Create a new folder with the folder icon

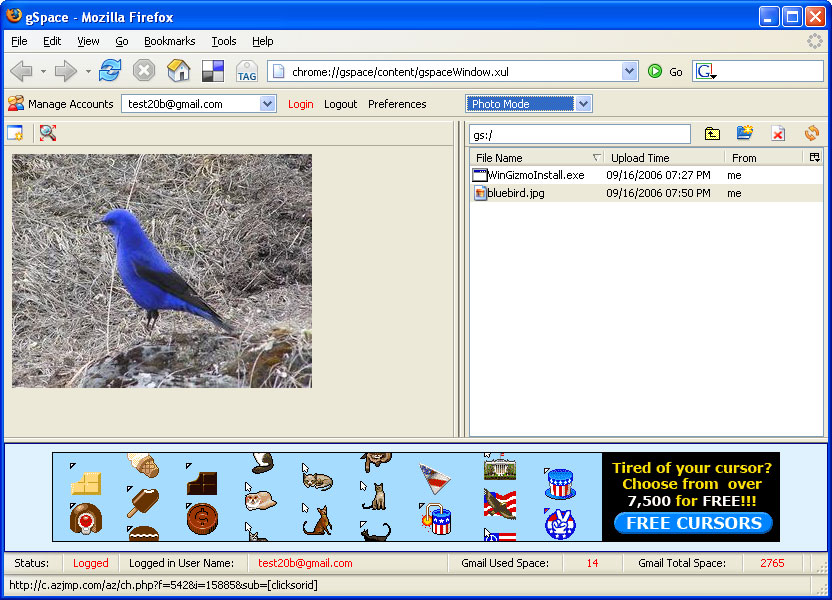pos(745,133)
